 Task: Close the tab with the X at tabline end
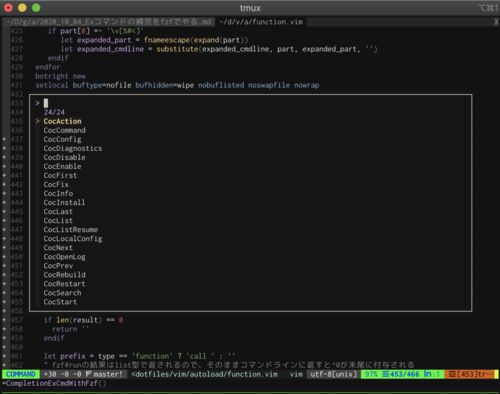(x=496, y=22)
